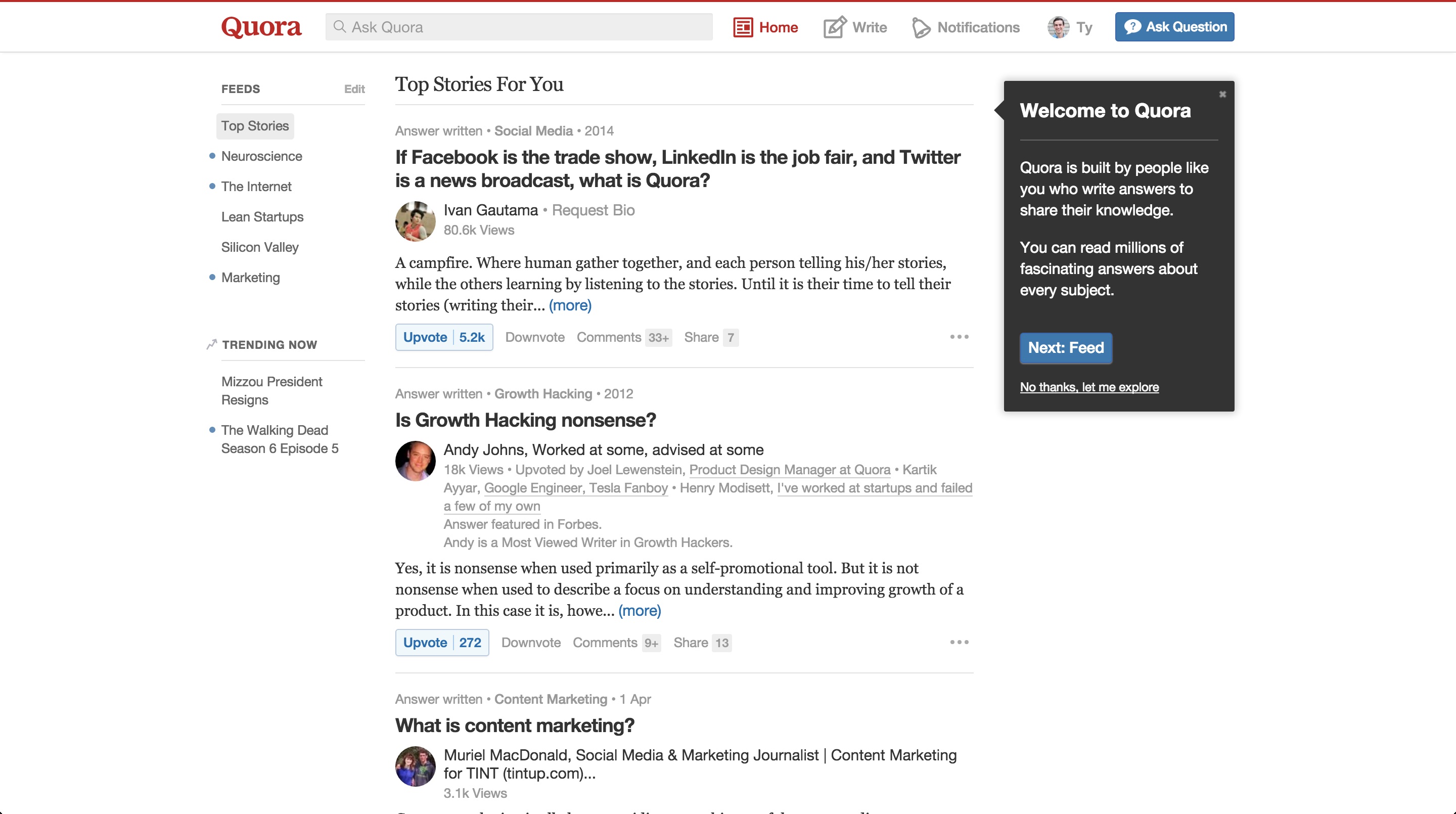Screen dimensions: 1456x814
Task: Open Andy Johns' profile photo
Action: (x=416, y=461)
